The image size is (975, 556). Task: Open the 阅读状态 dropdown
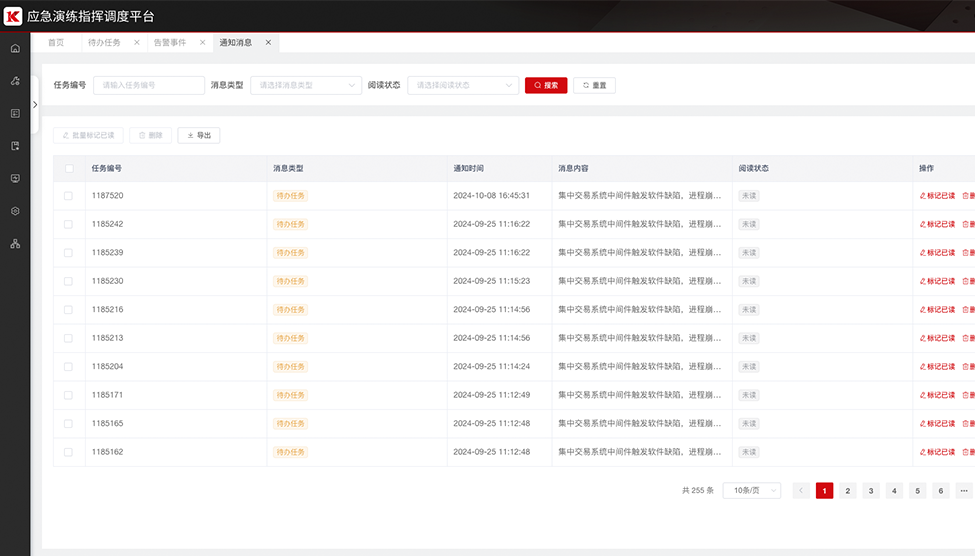pyautogui.click(x=463, y=85)
